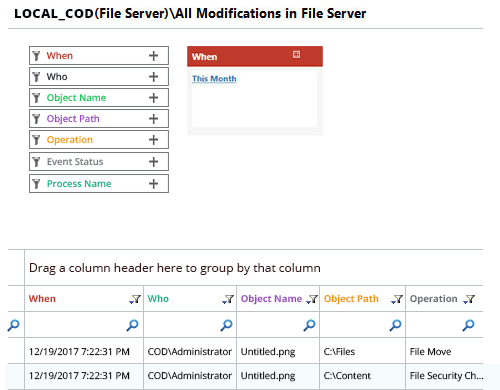Open filter dropdown on Operation column header
The width and height of the screenshot is (500, 390).
tap(469, 299)
